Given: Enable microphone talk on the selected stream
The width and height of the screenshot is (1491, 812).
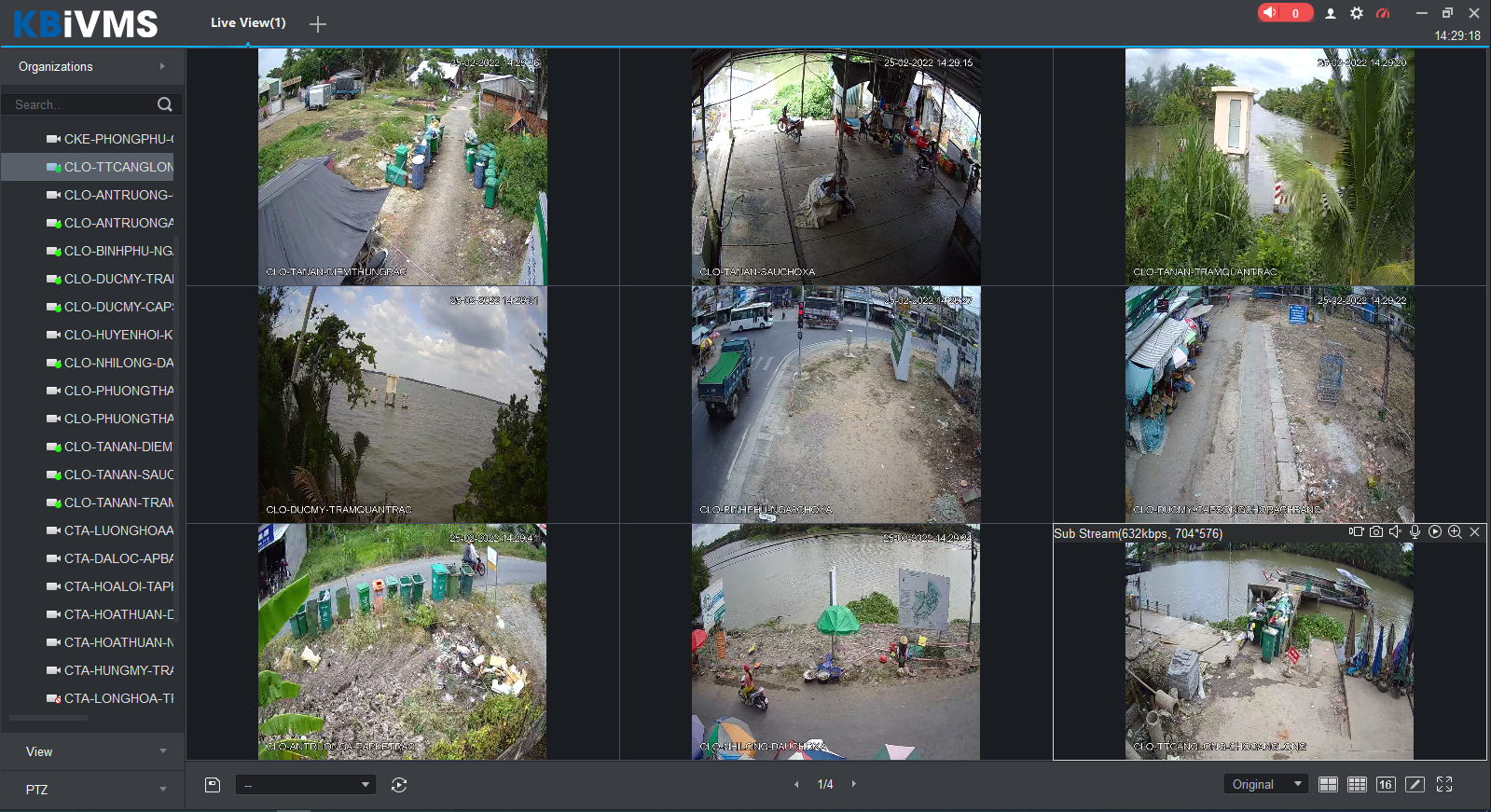Looking at the screenshot, I should coord(1415,531).
